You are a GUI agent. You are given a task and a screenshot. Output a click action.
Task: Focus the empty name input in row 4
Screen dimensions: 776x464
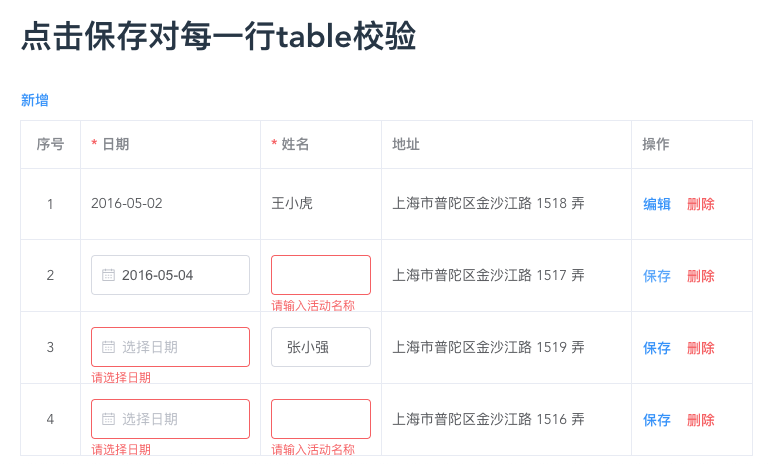pos(321,419)
